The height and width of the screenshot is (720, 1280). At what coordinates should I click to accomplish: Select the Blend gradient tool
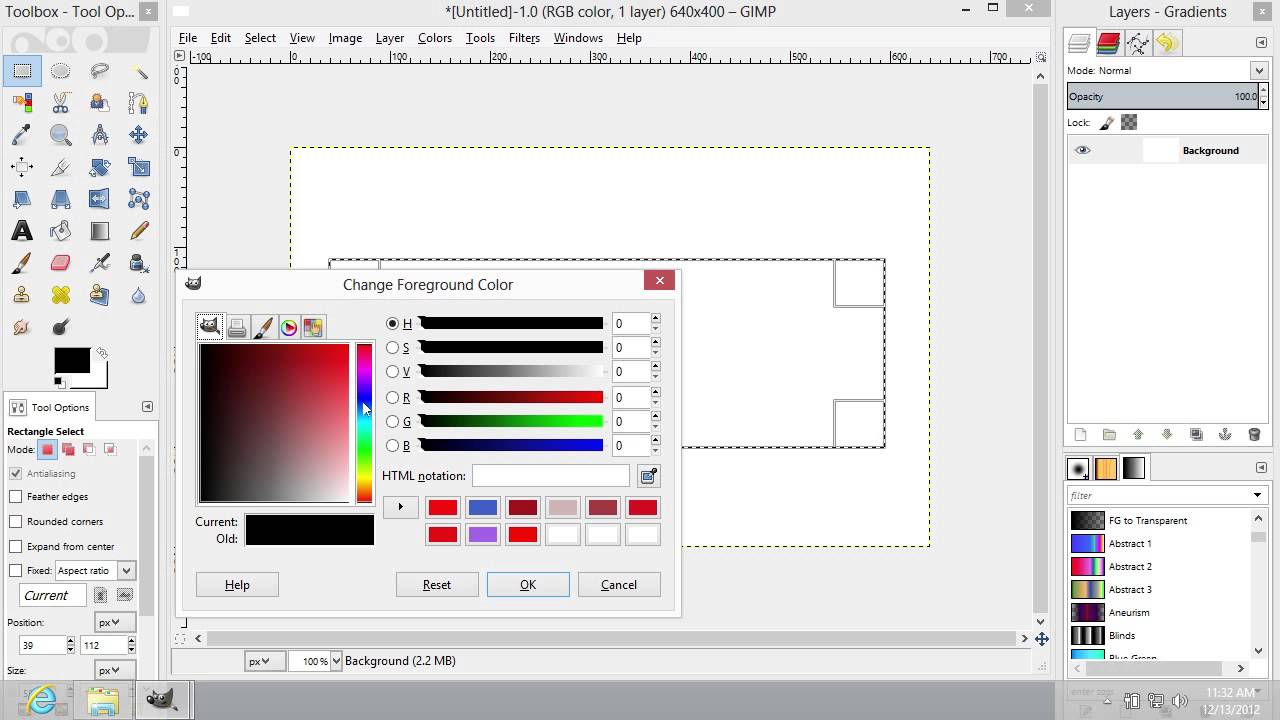pos(99,231)
